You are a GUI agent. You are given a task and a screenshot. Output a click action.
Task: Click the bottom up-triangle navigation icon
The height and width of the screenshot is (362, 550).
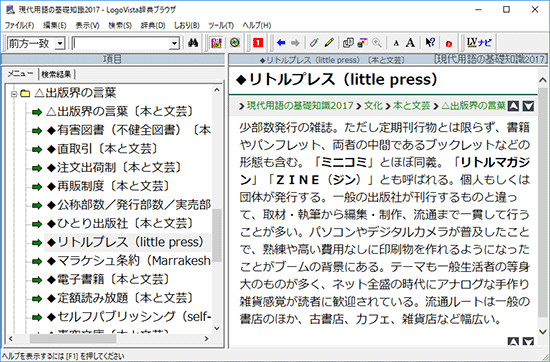[513, 342]
